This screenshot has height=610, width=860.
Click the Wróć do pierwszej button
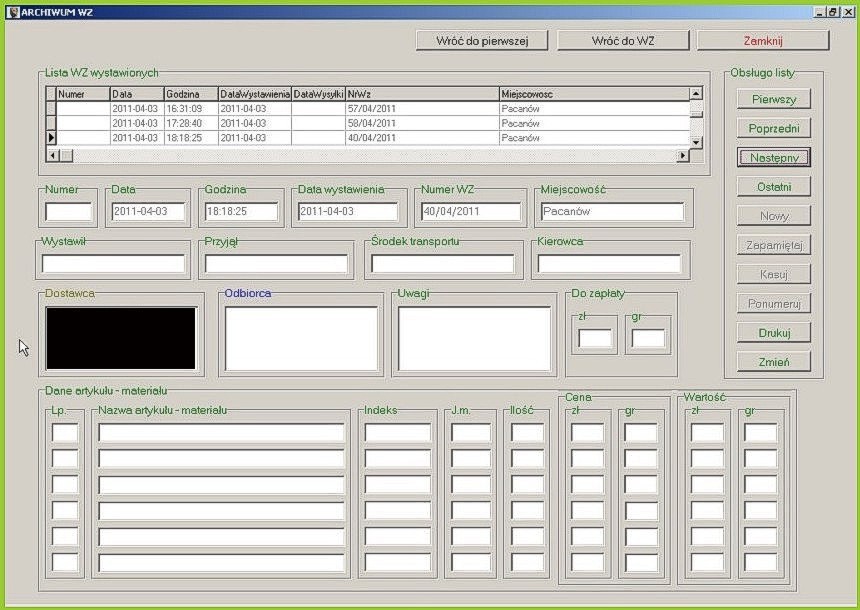(x=482, y=41)
